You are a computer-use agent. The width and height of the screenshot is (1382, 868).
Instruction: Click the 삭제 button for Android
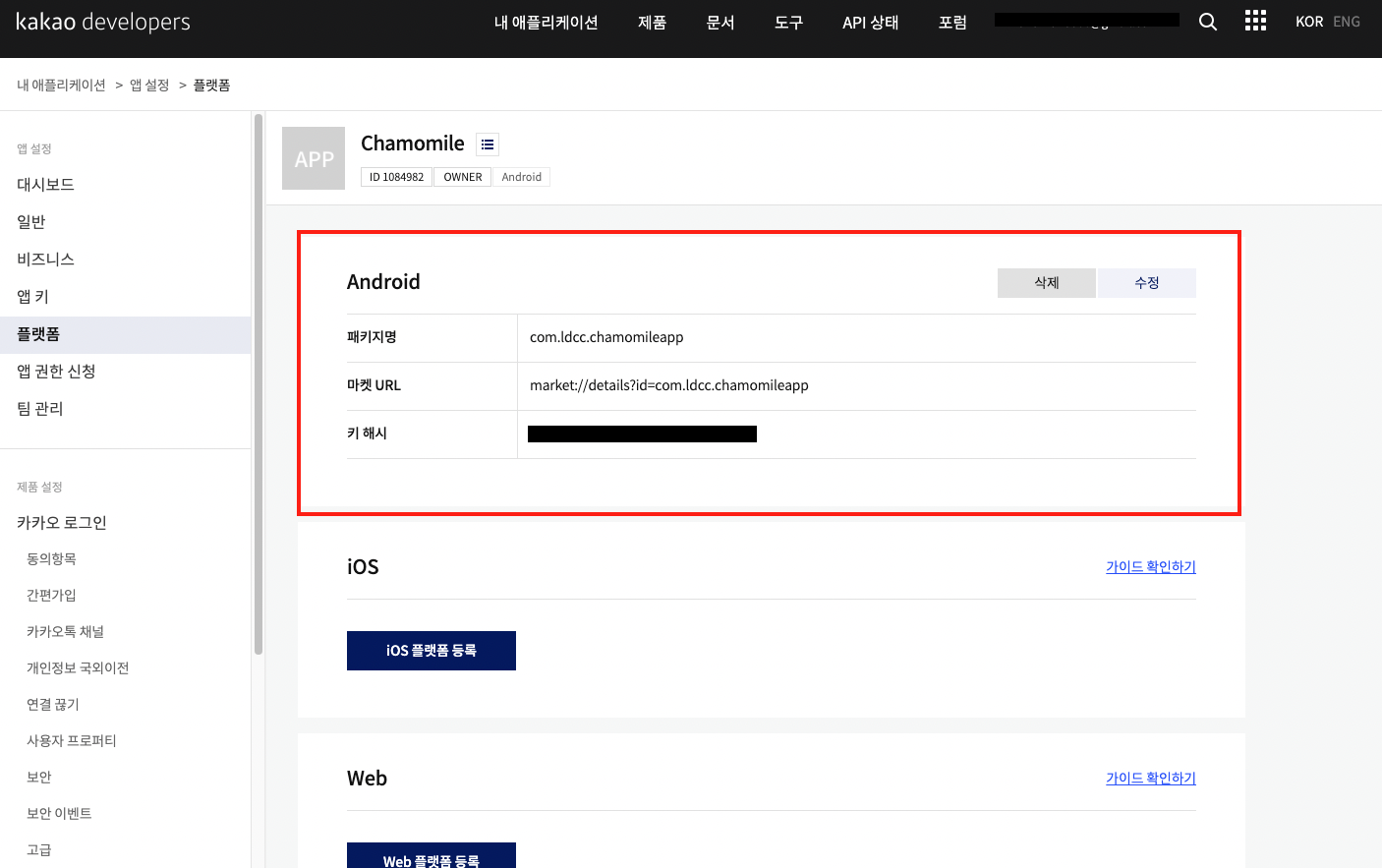tap(1047, 283)
